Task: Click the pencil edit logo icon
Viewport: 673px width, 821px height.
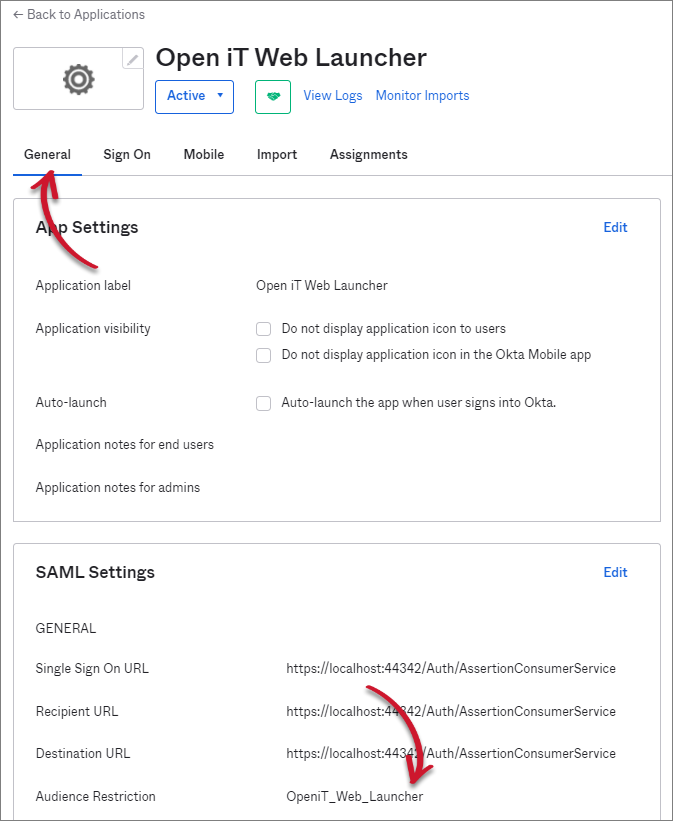Action: pos(132,60)
